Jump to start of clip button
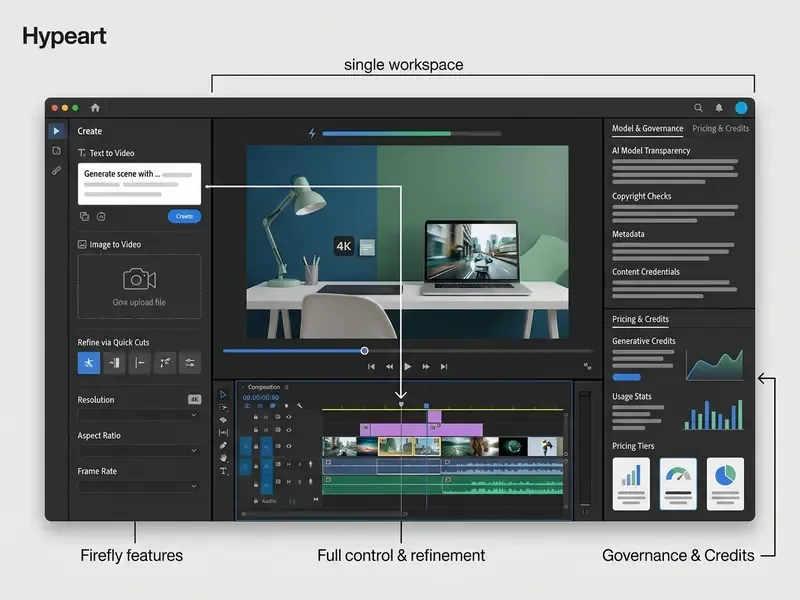The width and height of the screenshot is (800, 600). (371, 366)
